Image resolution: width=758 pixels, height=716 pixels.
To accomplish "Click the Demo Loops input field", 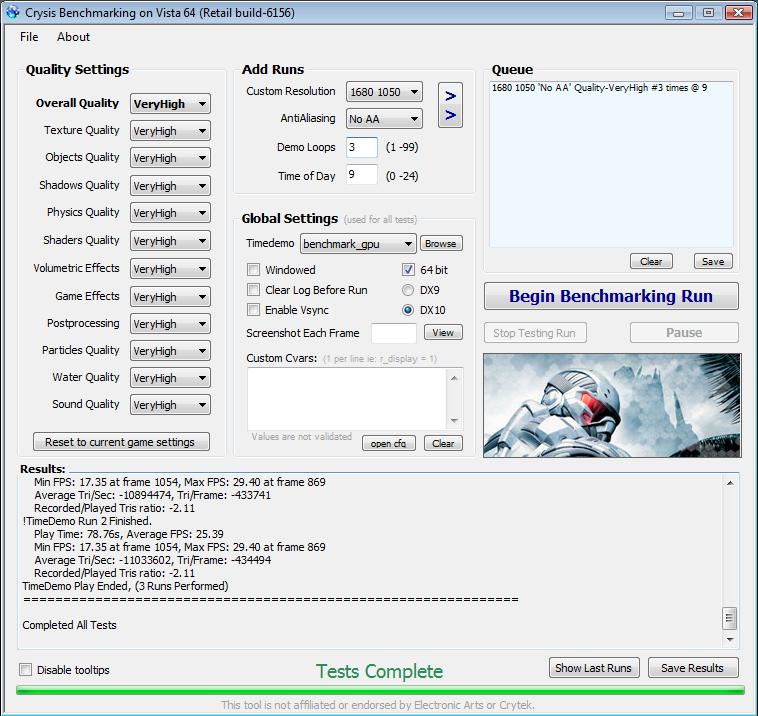I will point(362,147).
